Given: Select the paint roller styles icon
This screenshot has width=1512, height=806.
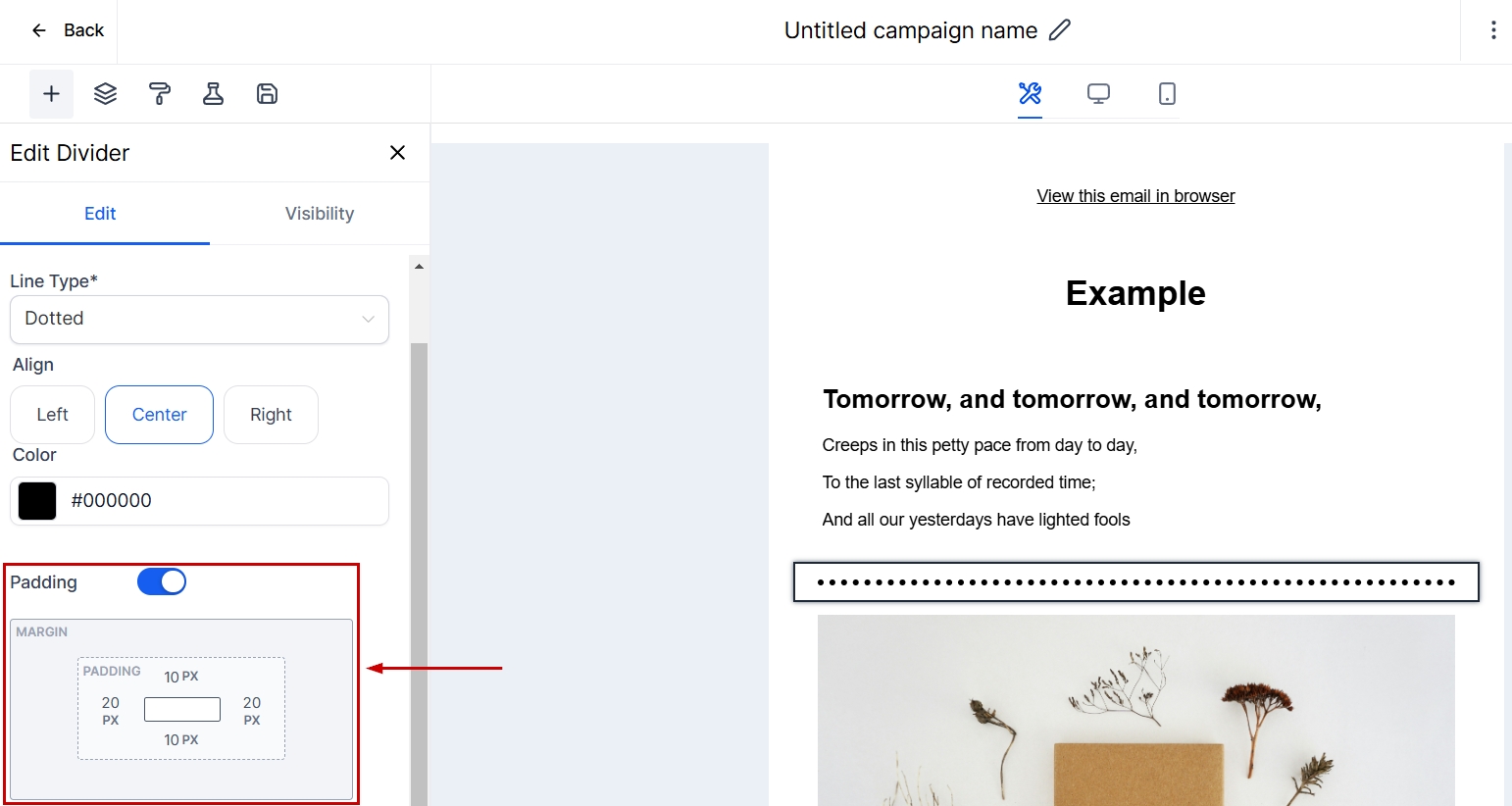Looking at the screenshot, I should pos(159,94).
